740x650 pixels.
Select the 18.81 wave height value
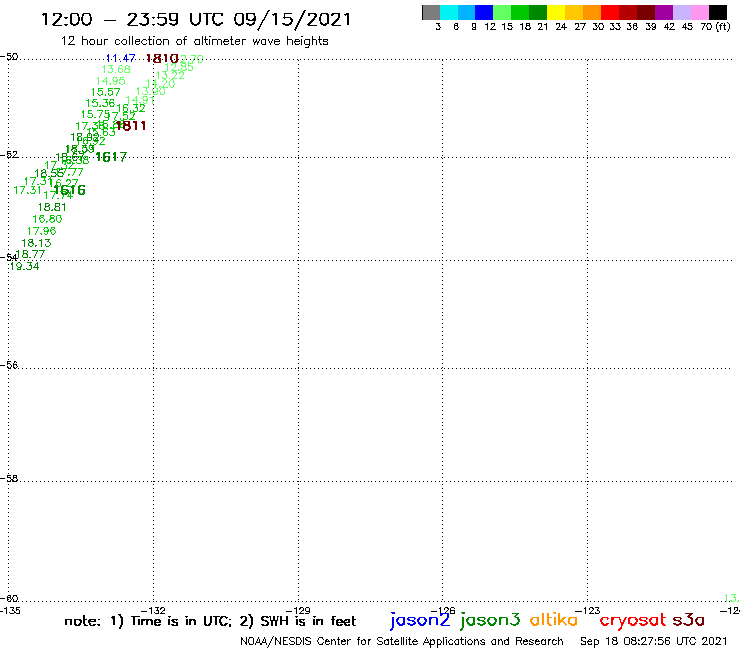pos(52,207)
